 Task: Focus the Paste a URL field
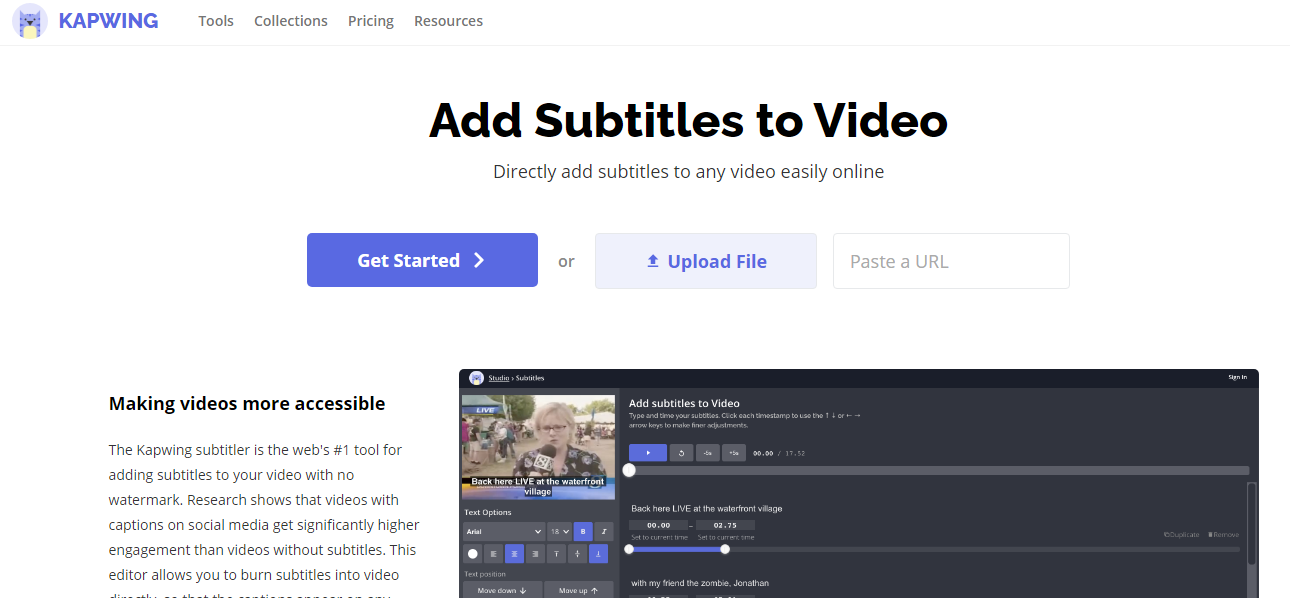[x=951, y=261]
